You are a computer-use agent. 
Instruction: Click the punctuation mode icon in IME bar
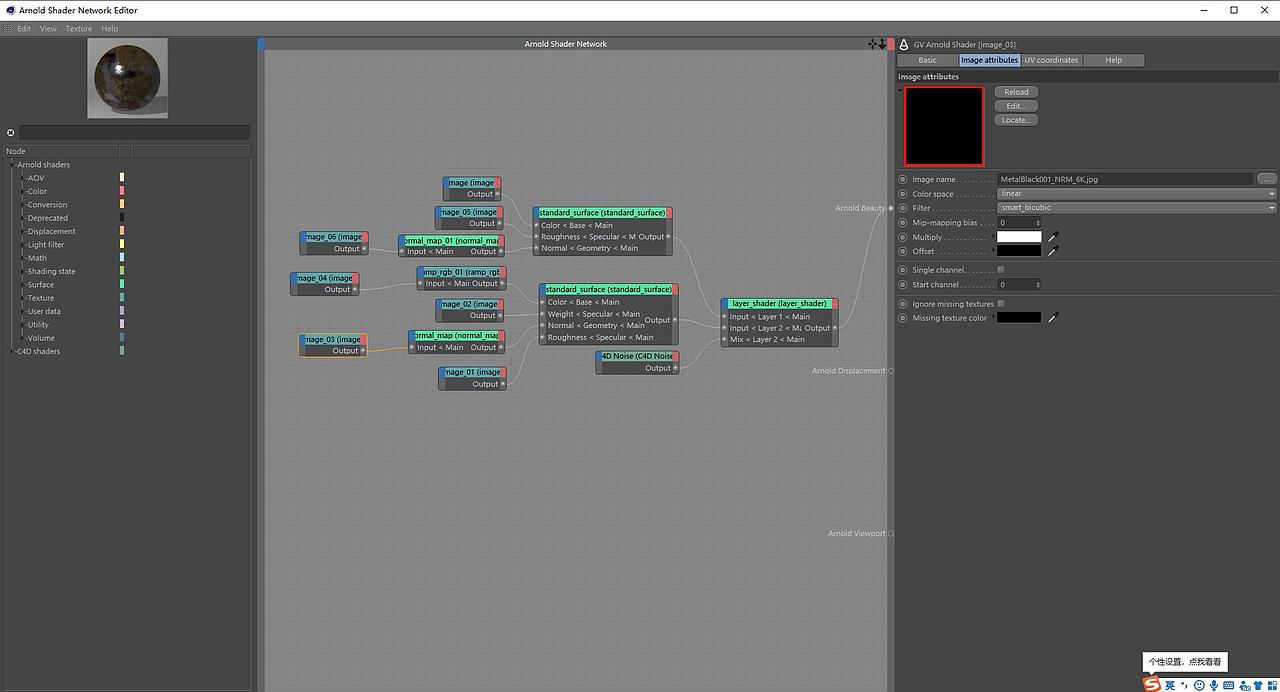(x=1185, y=685)
